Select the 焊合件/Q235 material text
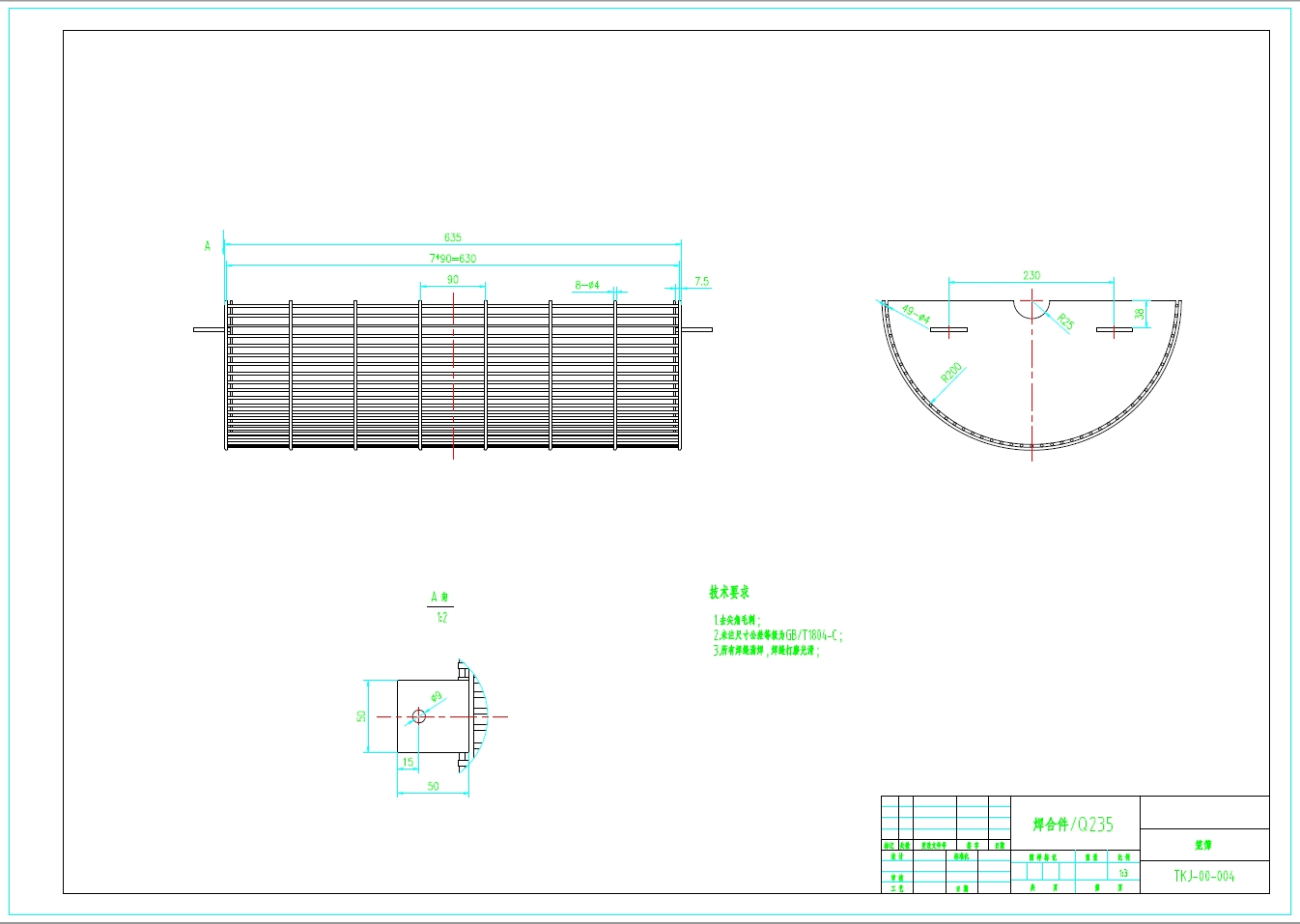Image resolution: width=1300 pixels, height=924 pixels. point(1073,825)
